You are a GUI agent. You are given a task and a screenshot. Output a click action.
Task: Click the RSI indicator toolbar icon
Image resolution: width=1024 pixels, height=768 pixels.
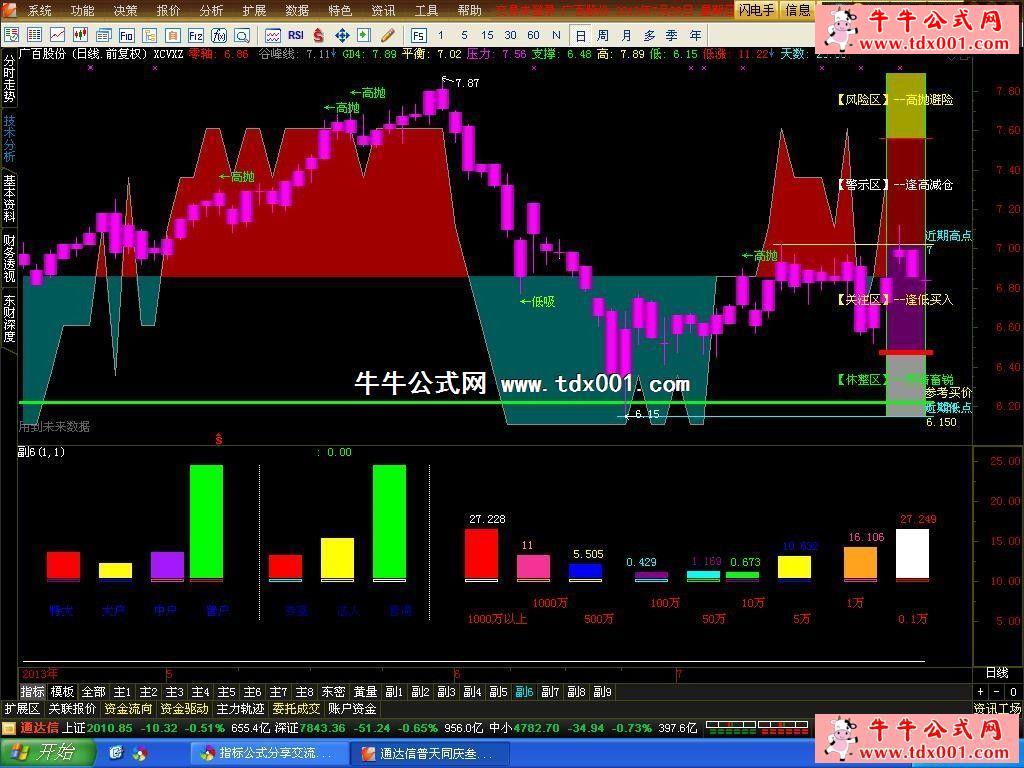click(x=296, y=36)
